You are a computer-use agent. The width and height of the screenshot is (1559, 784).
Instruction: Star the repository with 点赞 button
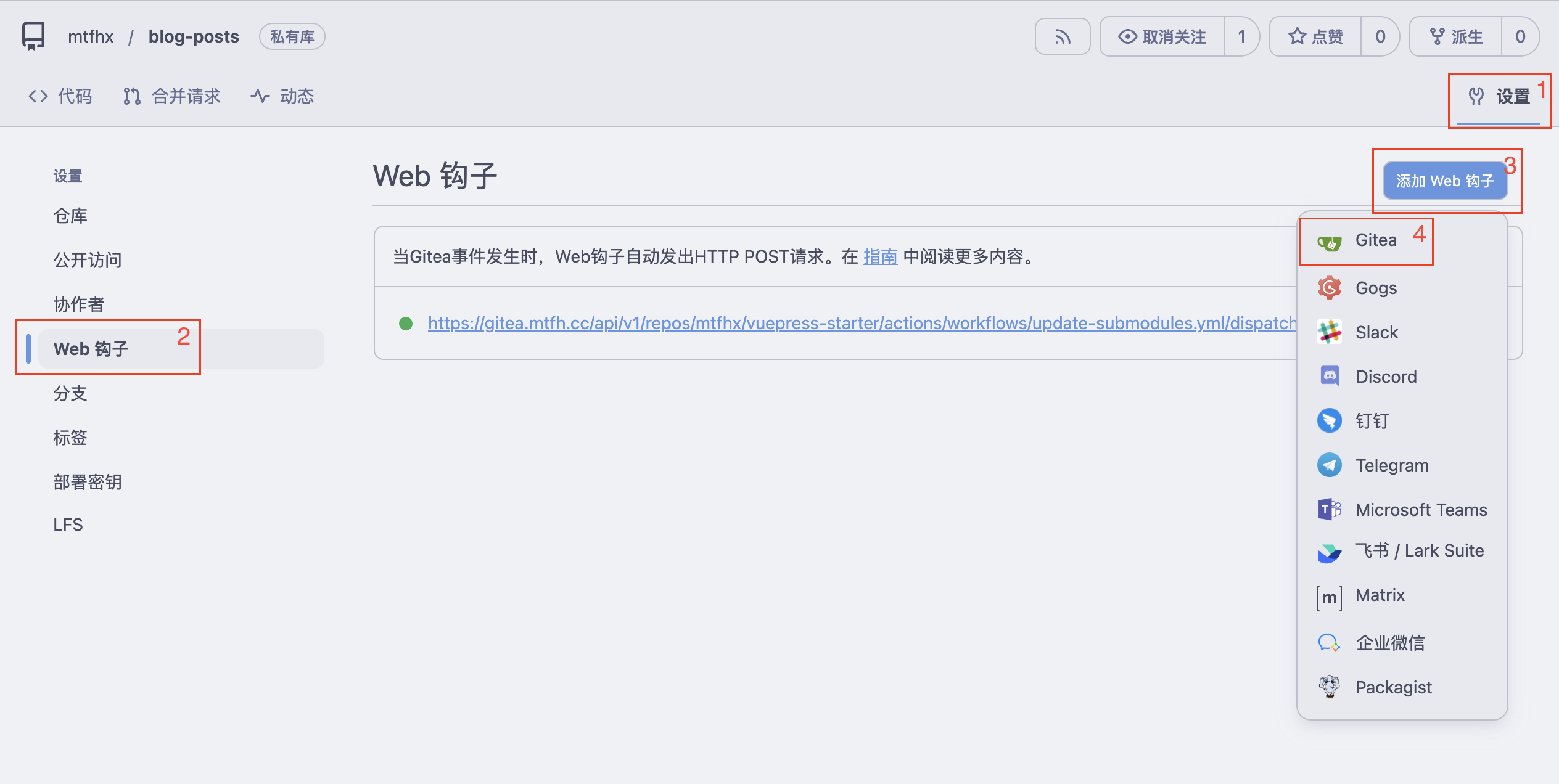tap(1315, 37)
